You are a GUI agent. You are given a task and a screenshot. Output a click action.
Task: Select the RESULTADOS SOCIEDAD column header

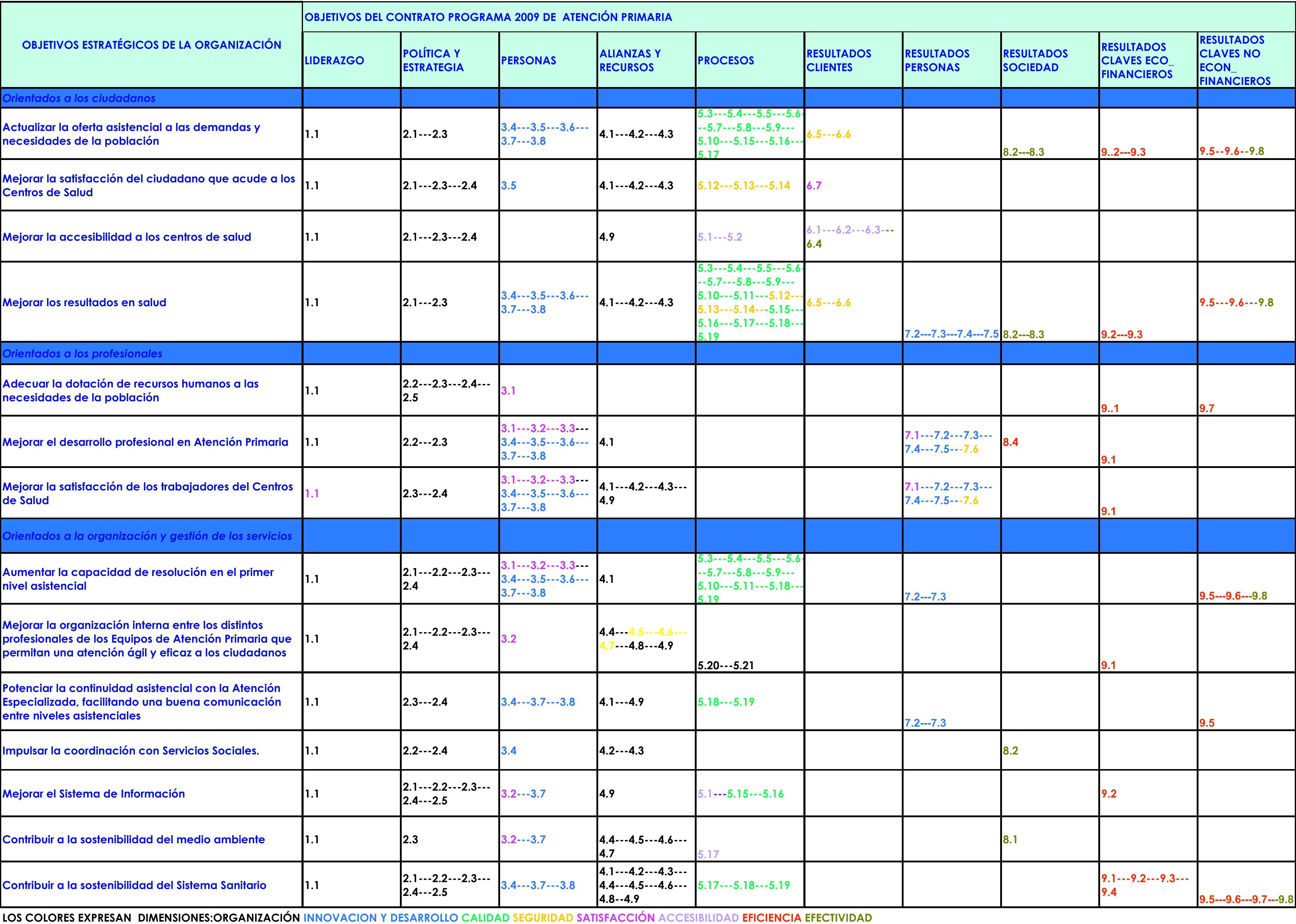[x=1035, y=60]
